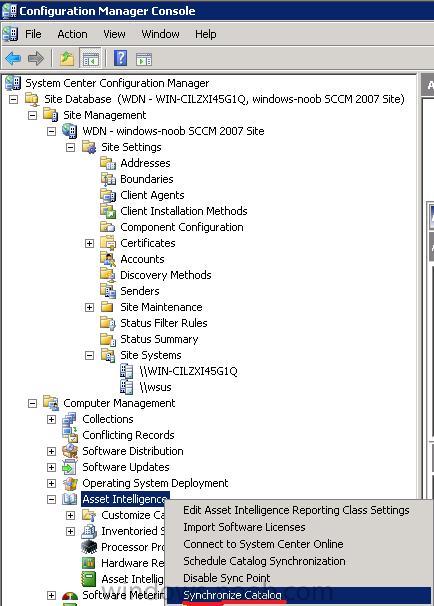Click the Up one level folder icon
434x606 pixels.
66,59
